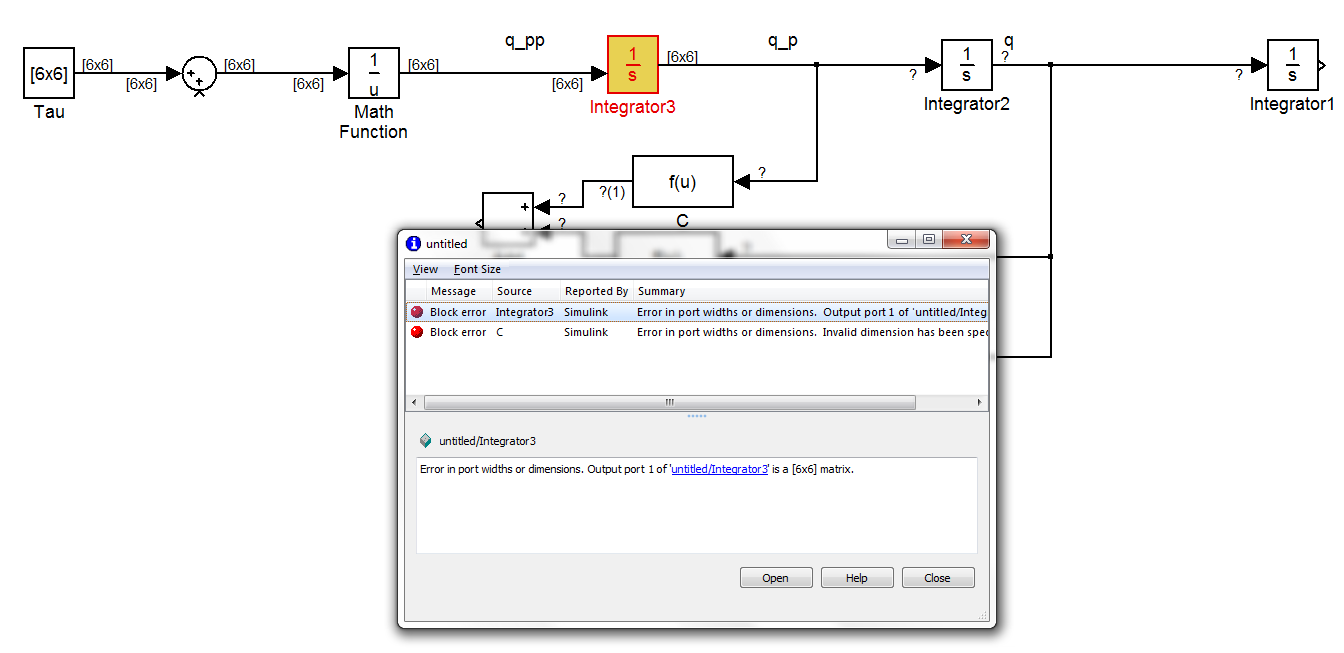Image resolution: width=1344 pixels, height=653 pixels.
Task: Click the Close button in dialog
Action: click(937, 578)
